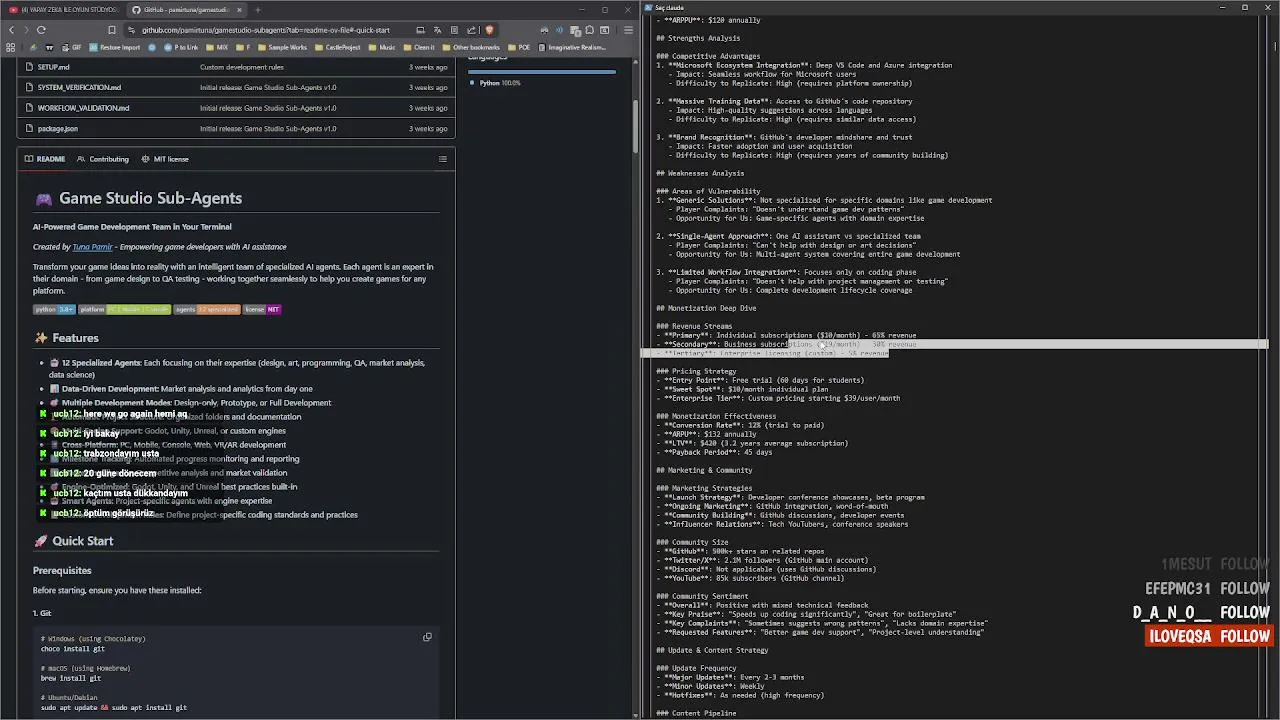Click the agents 12 specialized badge

[208, 309]
